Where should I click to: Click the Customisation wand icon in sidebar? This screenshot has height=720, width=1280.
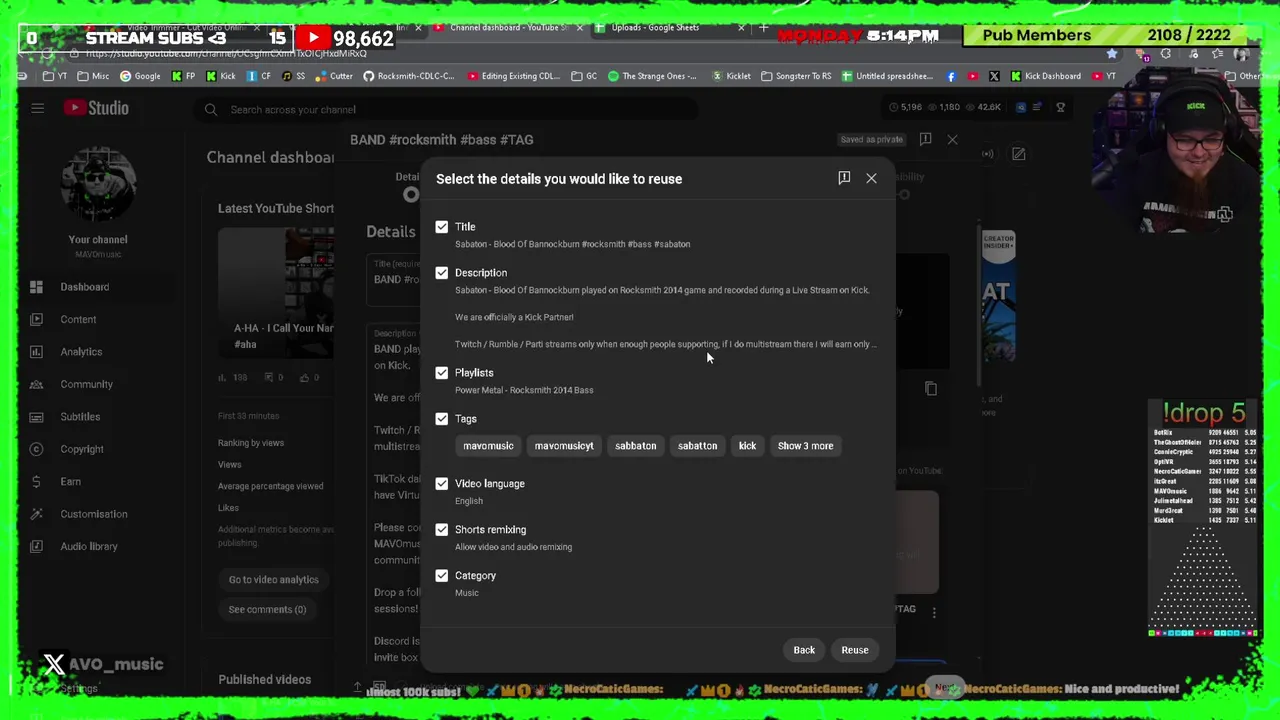click(x=36, y=514)
